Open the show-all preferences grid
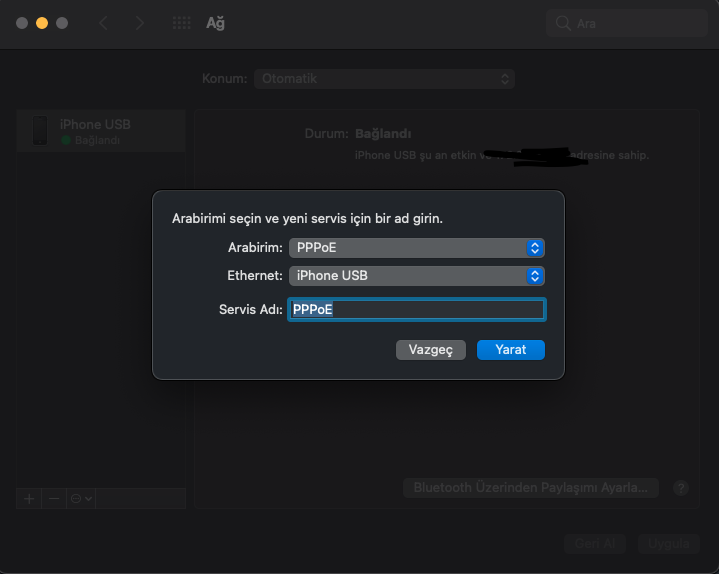Image resolution: width=719 pixels, height=574 pixels. pyautogui.click(x=182, y=23)
